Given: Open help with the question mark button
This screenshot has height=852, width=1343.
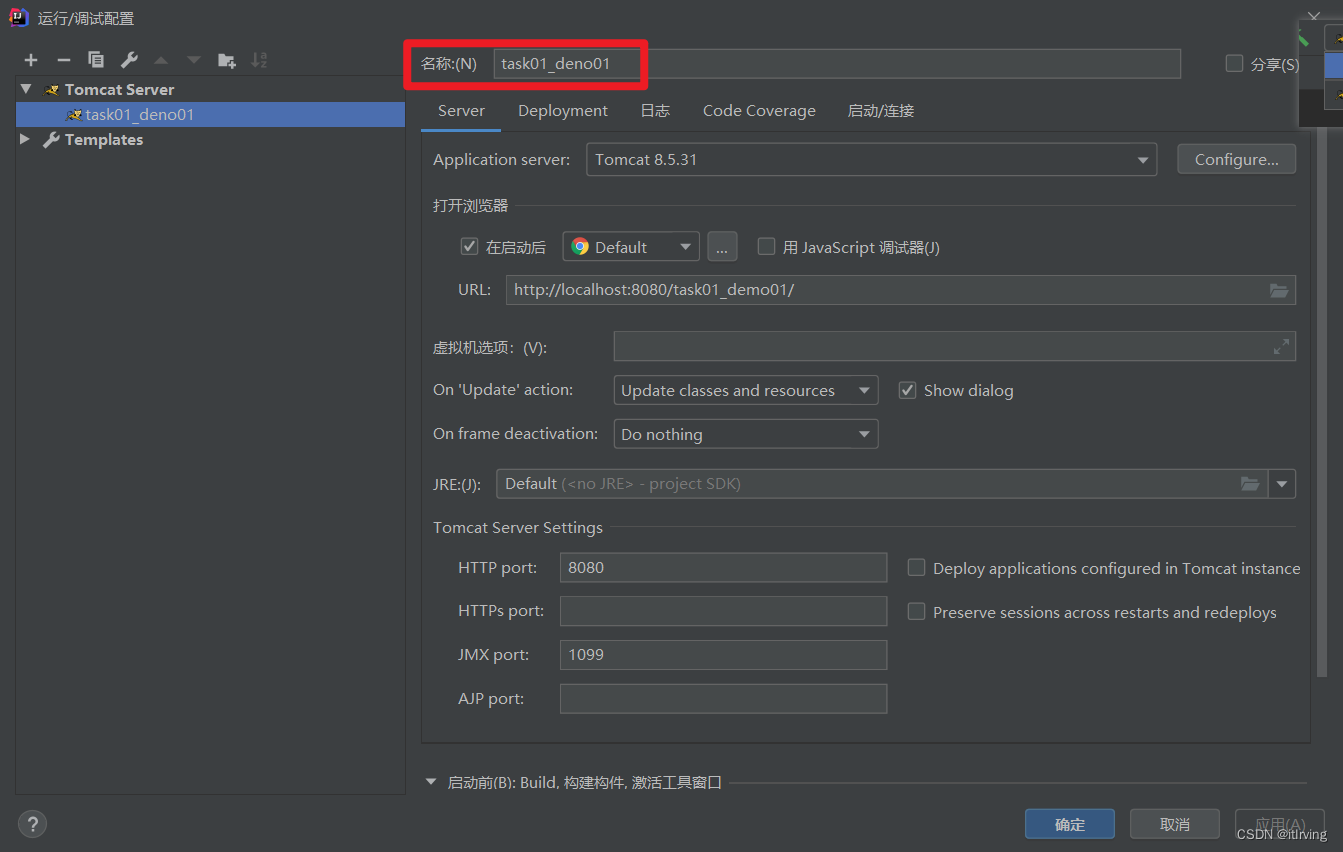Looking at the screenshot, I should [33, 824].
